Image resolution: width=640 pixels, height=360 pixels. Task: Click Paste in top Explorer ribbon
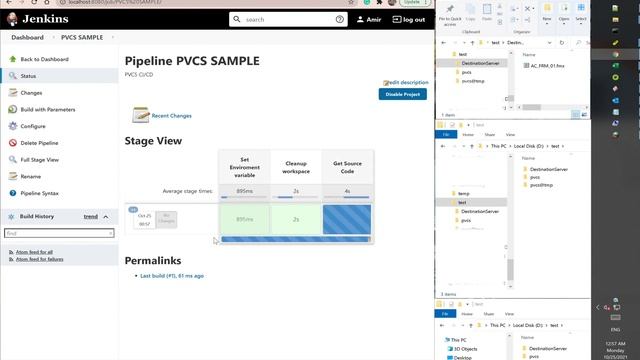coord(487,13)
